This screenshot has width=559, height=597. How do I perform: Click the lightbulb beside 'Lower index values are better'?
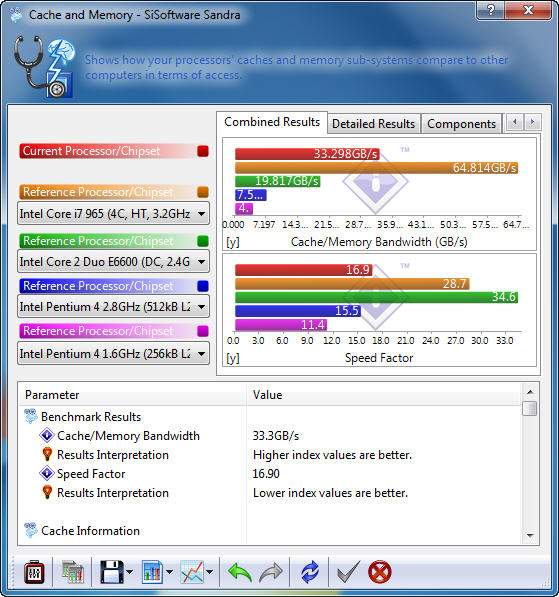(x=47, y=492)
